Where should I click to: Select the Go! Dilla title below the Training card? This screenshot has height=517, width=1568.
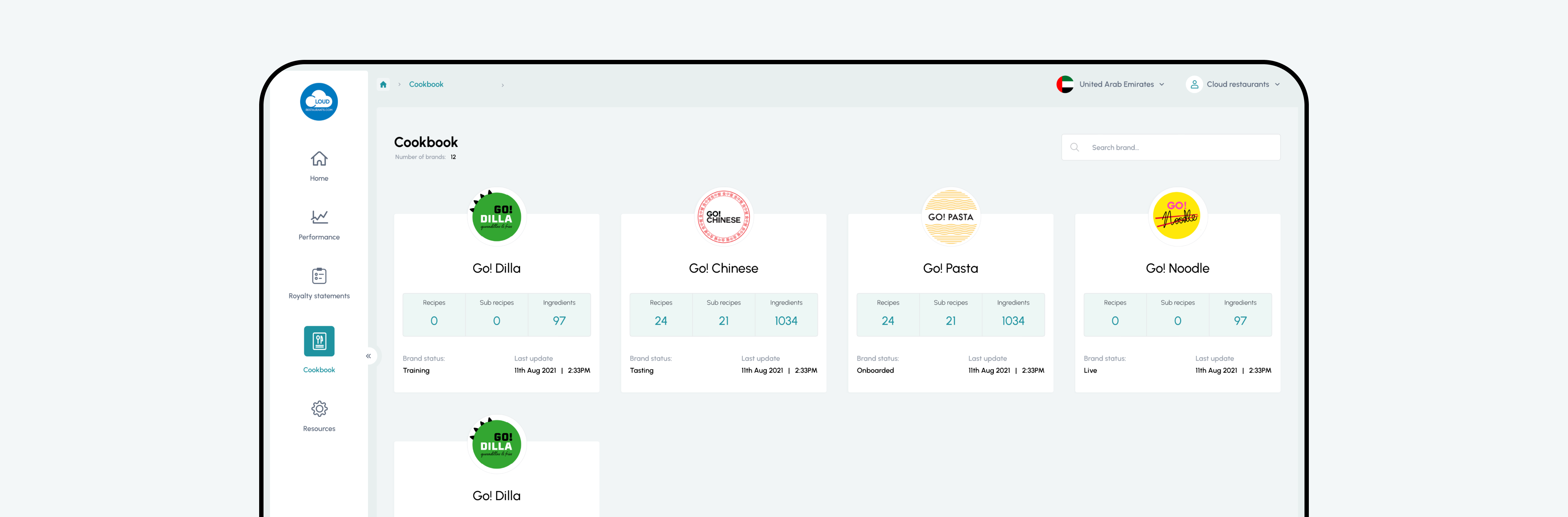[x=497, y=496]
